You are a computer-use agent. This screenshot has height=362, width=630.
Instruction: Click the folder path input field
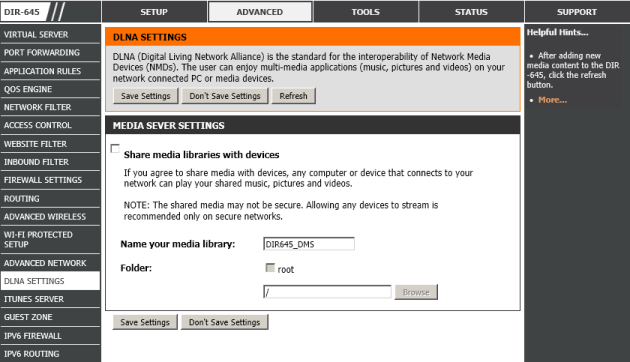[327, 292]
